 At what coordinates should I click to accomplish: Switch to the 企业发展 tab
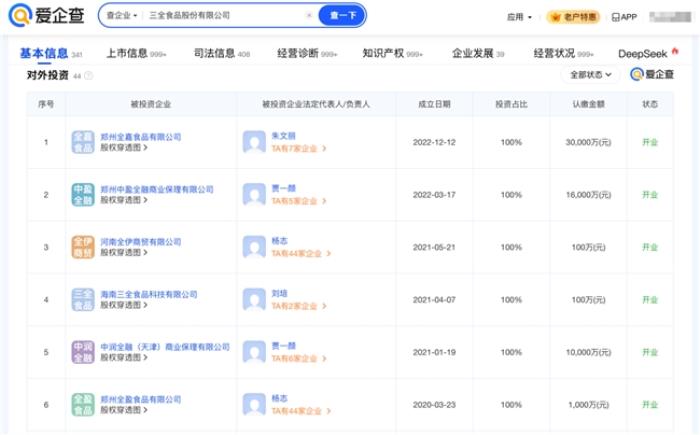coord(478,54)
